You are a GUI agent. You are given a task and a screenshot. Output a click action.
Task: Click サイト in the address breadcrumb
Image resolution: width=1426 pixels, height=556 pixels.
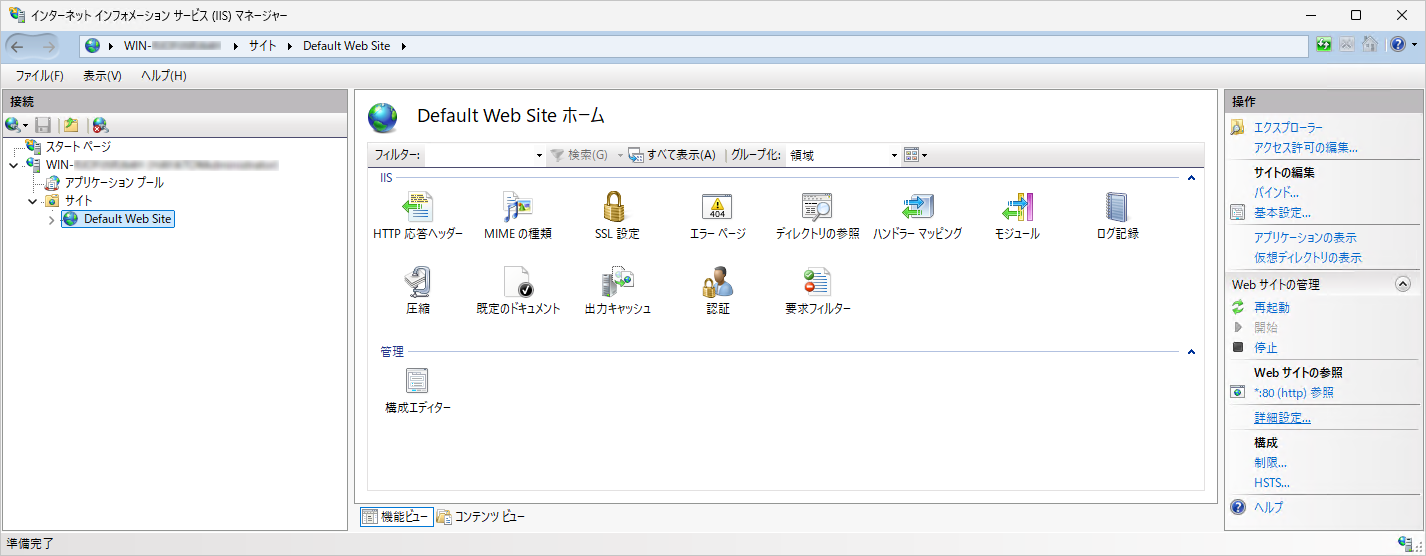coord(263,46)
